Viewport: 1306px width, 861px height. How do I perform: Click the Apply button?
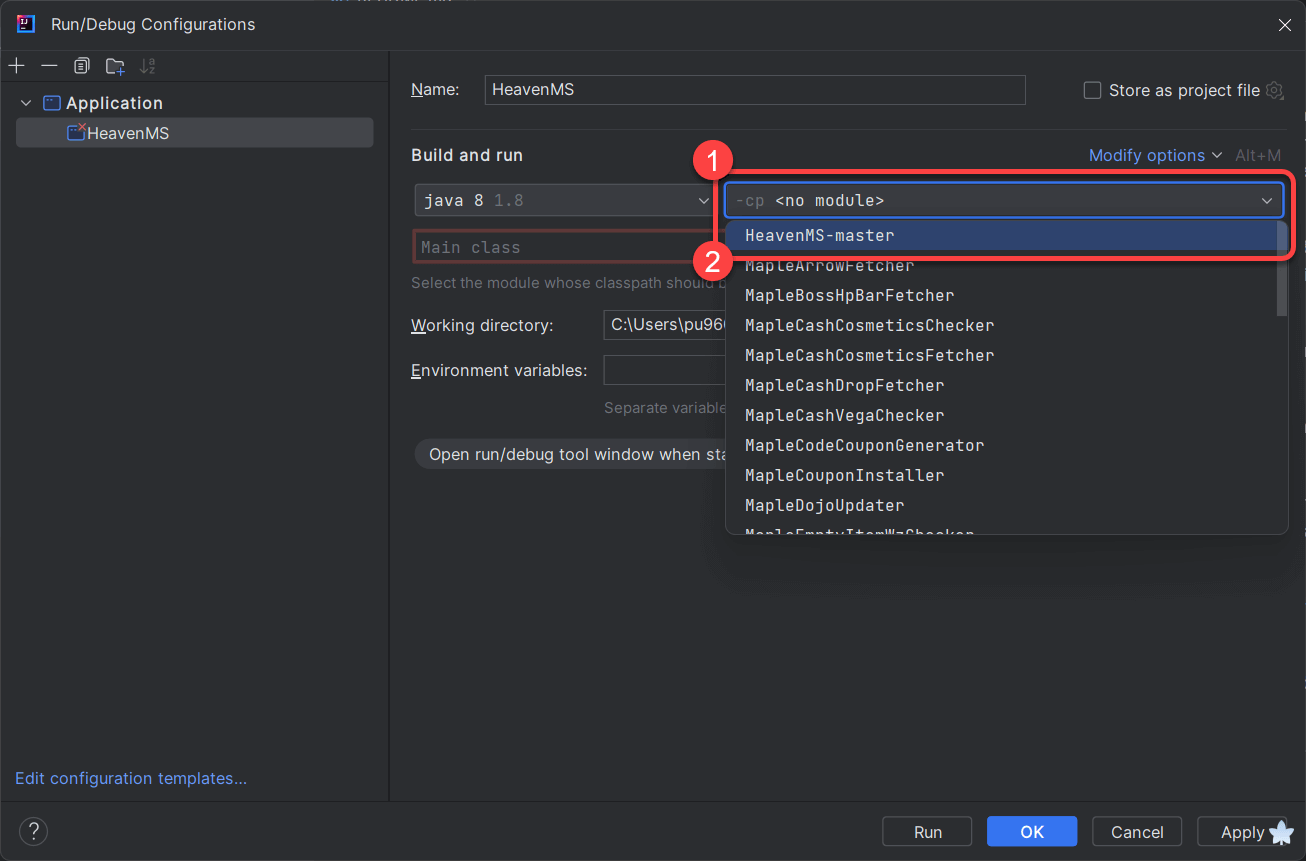[1242, 831]
